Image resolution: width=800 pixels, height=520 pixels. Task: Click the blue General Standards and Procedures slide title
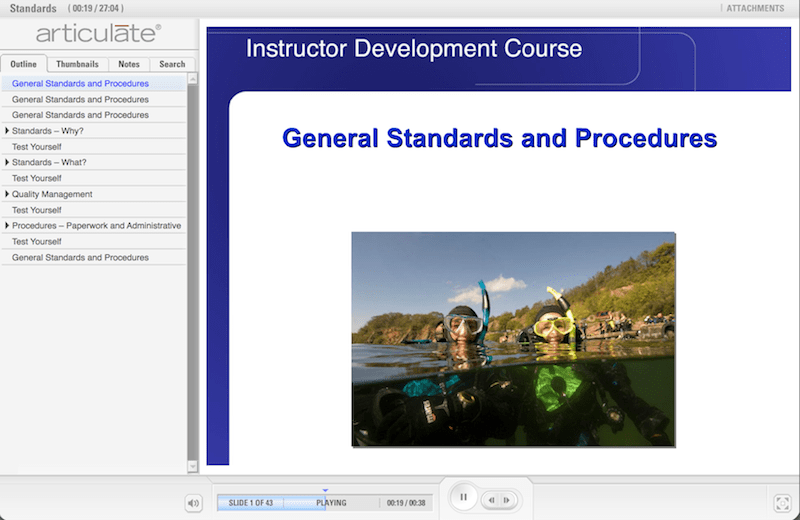coord(499,138)
